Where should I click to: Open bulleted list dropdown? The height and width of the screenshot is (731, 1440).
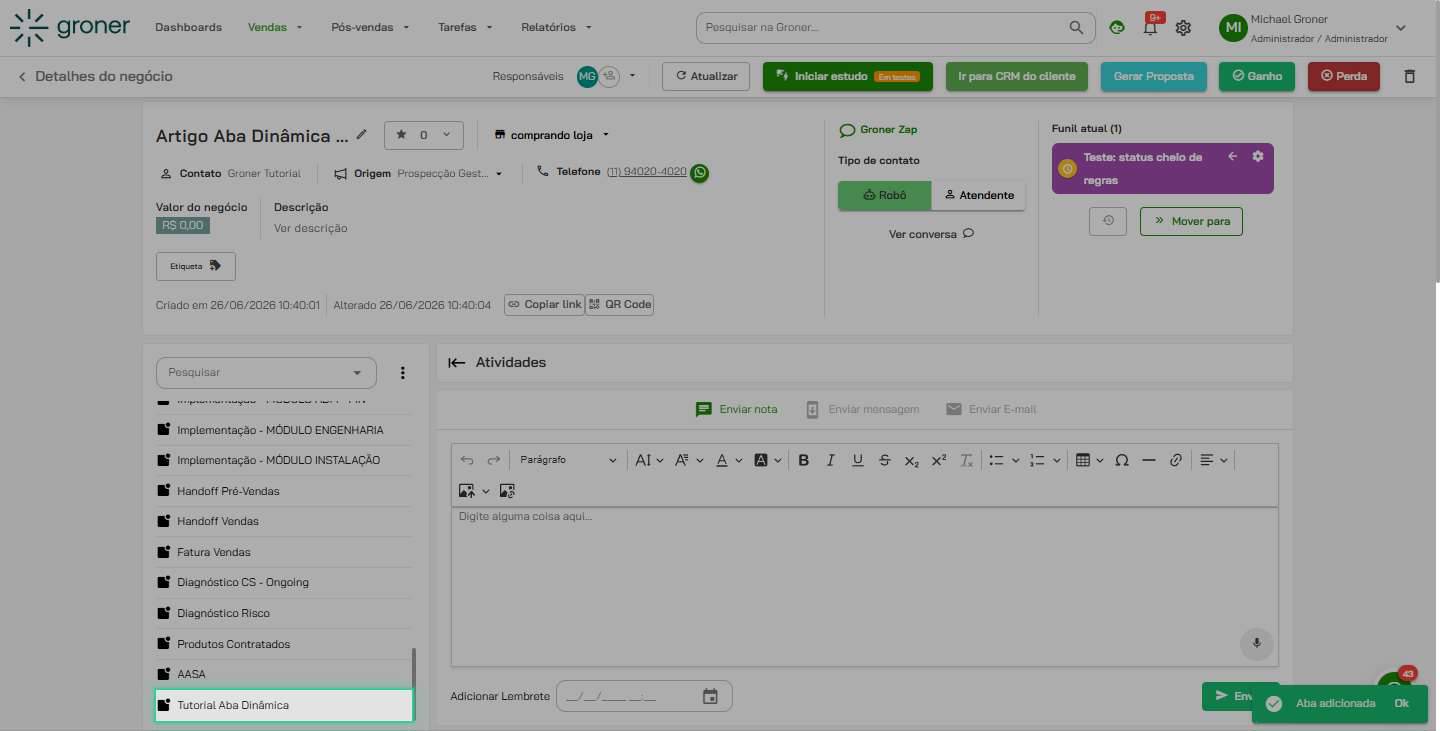point(1003,460)
